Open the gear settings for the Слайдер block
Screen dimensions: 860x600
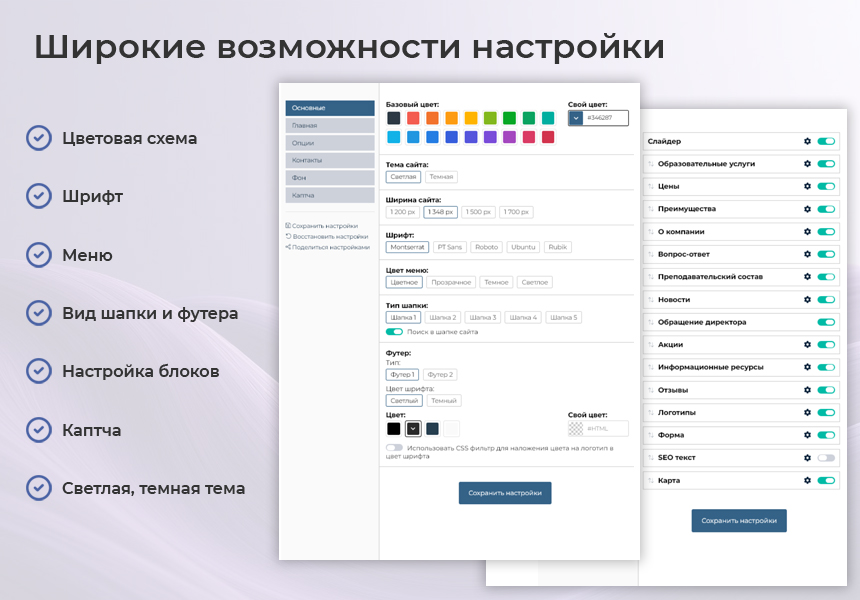pyautogui.click(x=808, y=140)
